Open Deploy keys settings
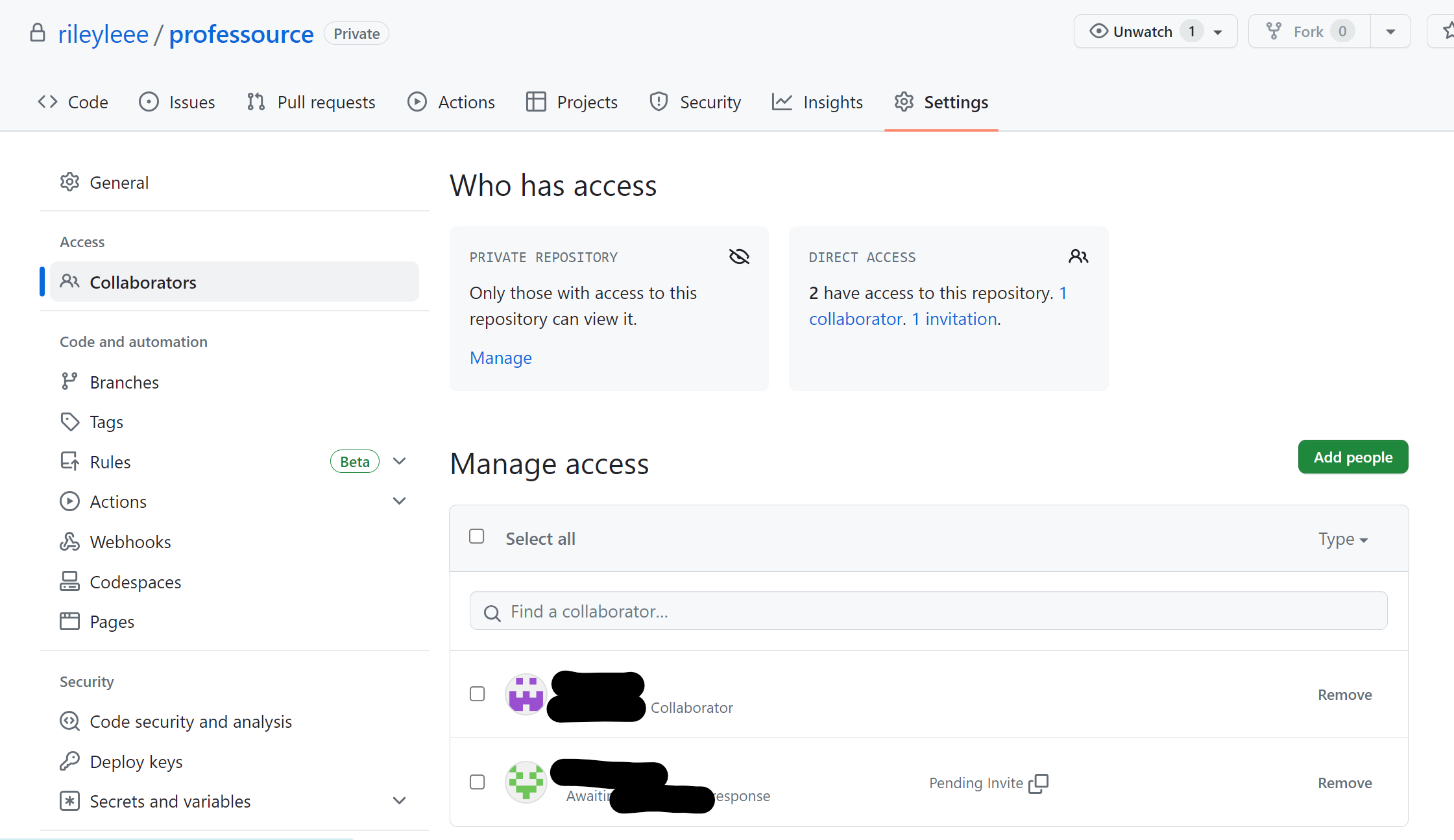This screenshot has height=840, width=1454. click(234, 762)
